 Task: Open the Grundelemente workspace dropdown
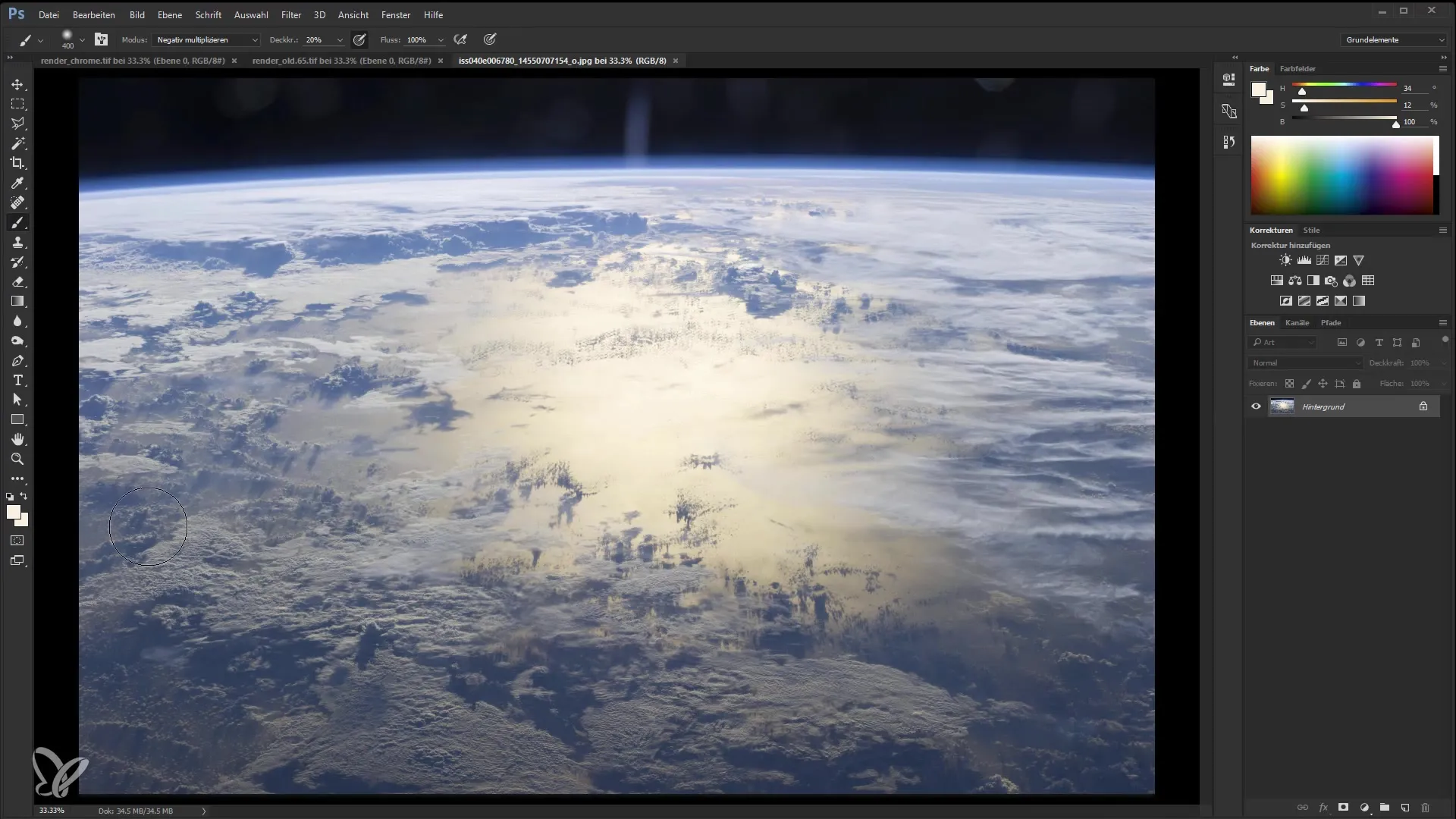coord(1394,39)
